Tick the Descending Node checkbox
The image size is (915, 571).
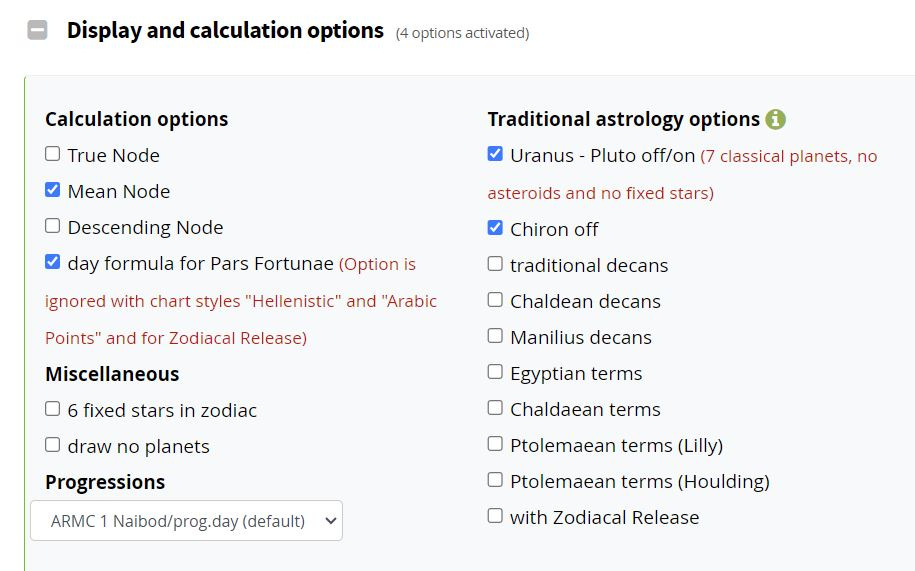[53, 226]
